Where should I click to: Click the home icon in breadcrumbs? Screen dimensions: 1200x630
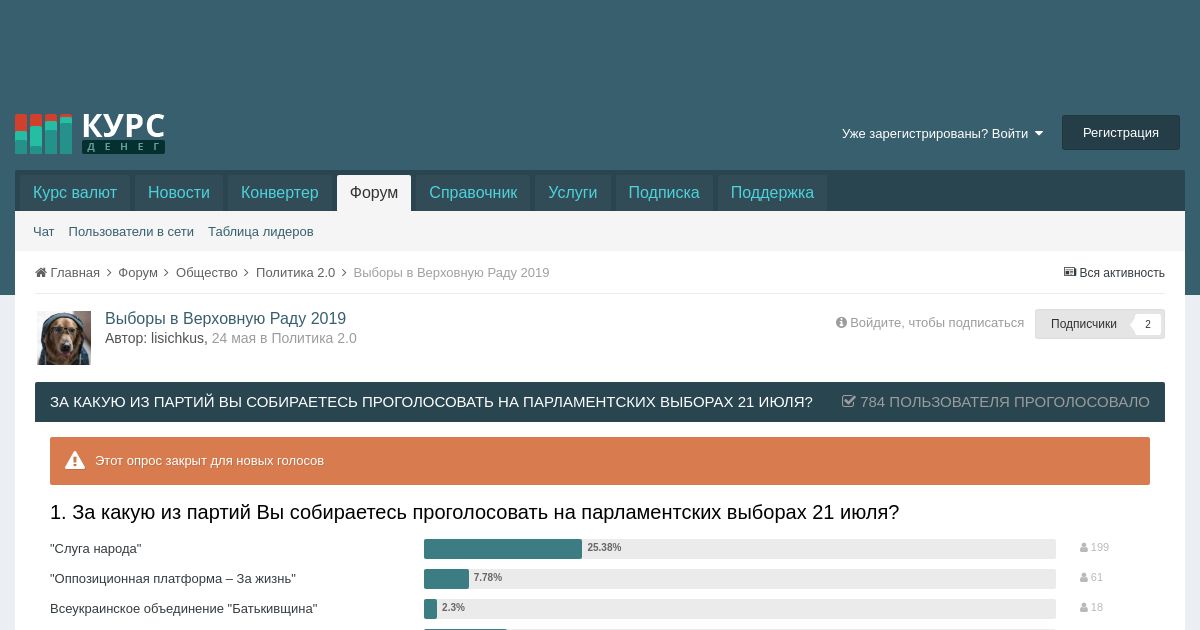pos(41,272)
